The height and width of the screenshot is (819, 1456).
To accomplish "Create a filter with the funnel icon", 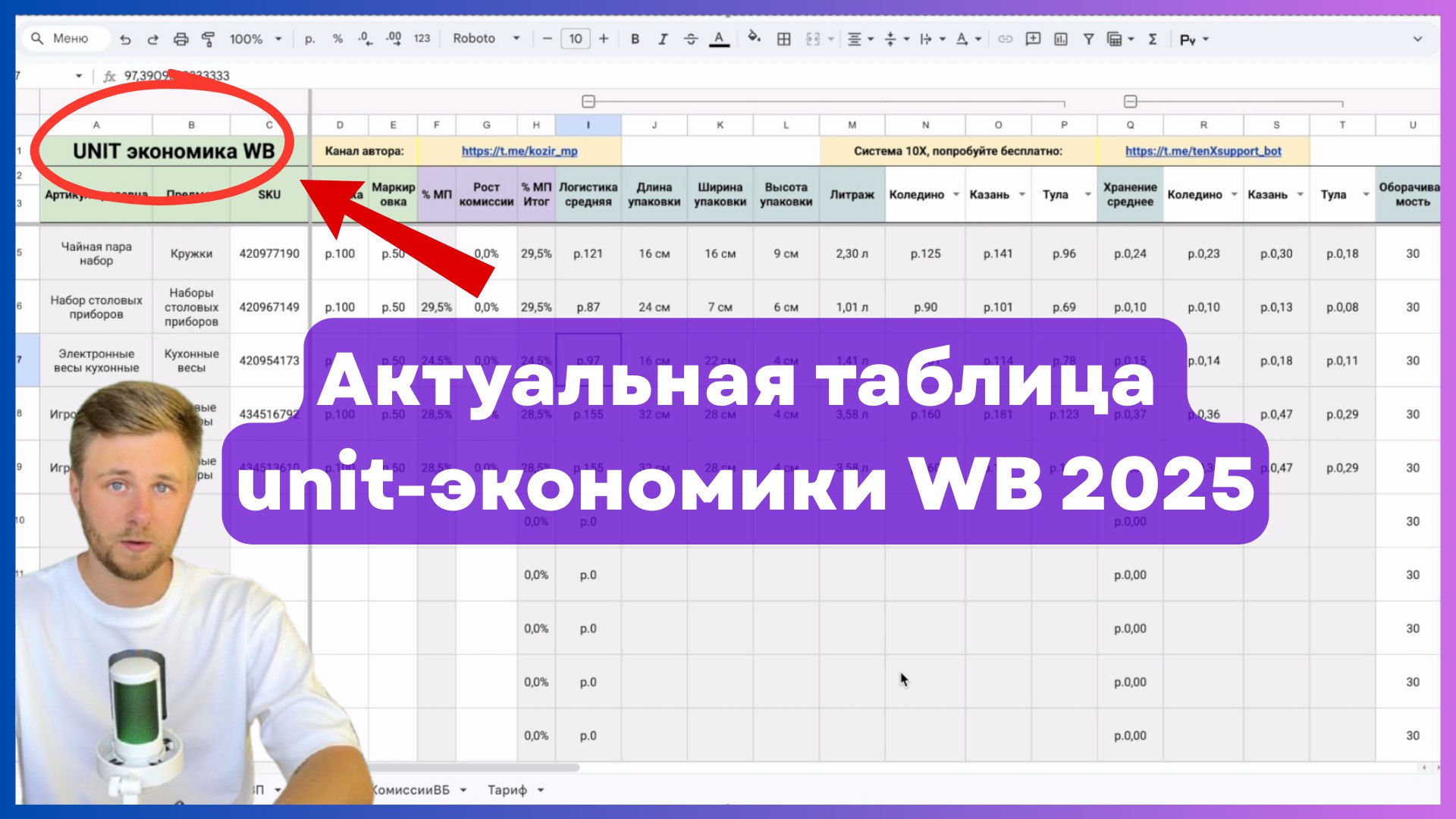I will (1088, 39).
